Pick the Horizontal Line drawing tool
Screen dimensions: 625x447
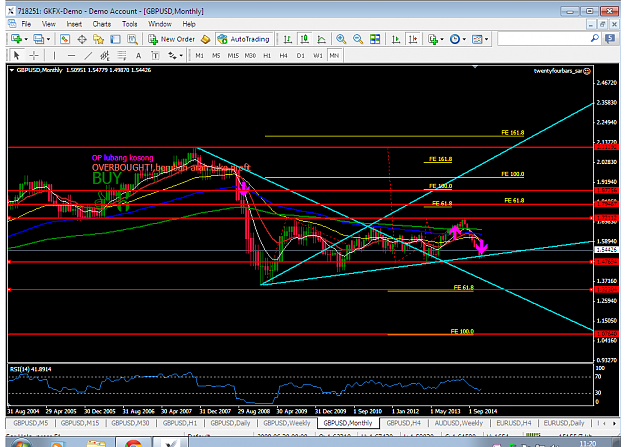(x=71, y=55)
